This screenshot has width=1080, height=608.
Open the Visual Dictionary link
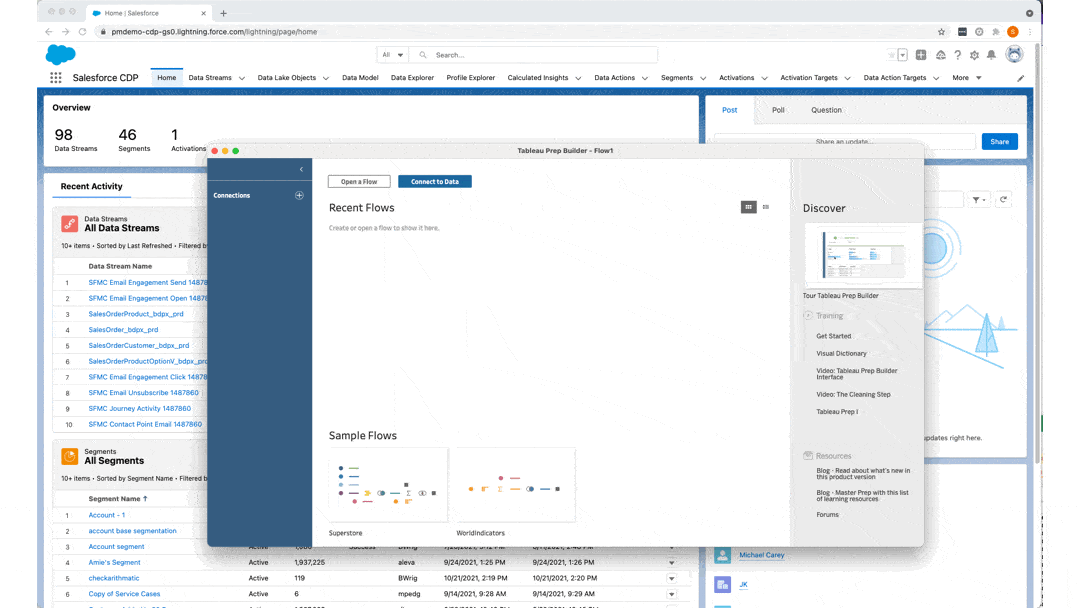coord(841,353)
